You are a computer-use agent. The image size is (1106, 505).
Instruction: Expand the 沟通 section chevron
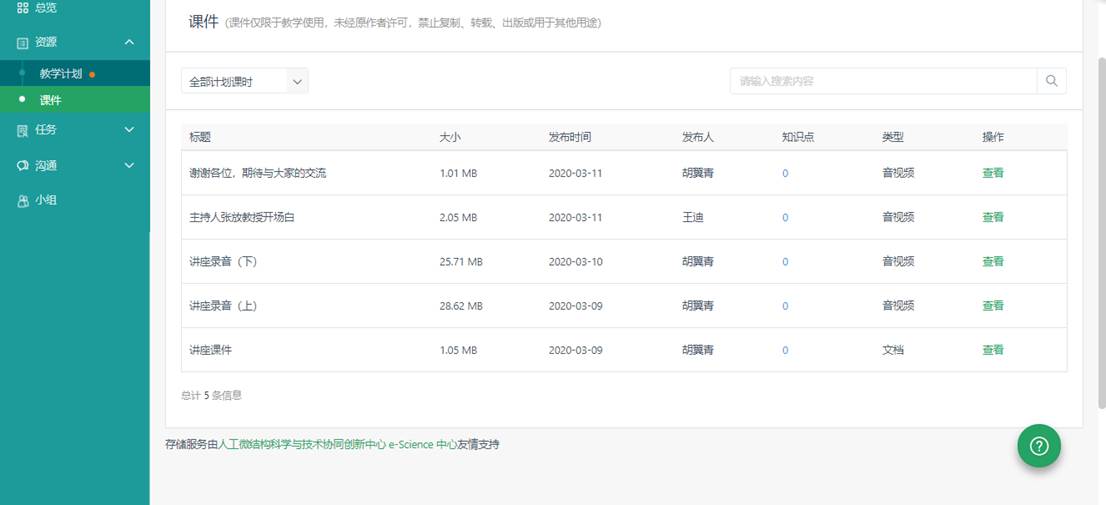click(x=129, y=166)
